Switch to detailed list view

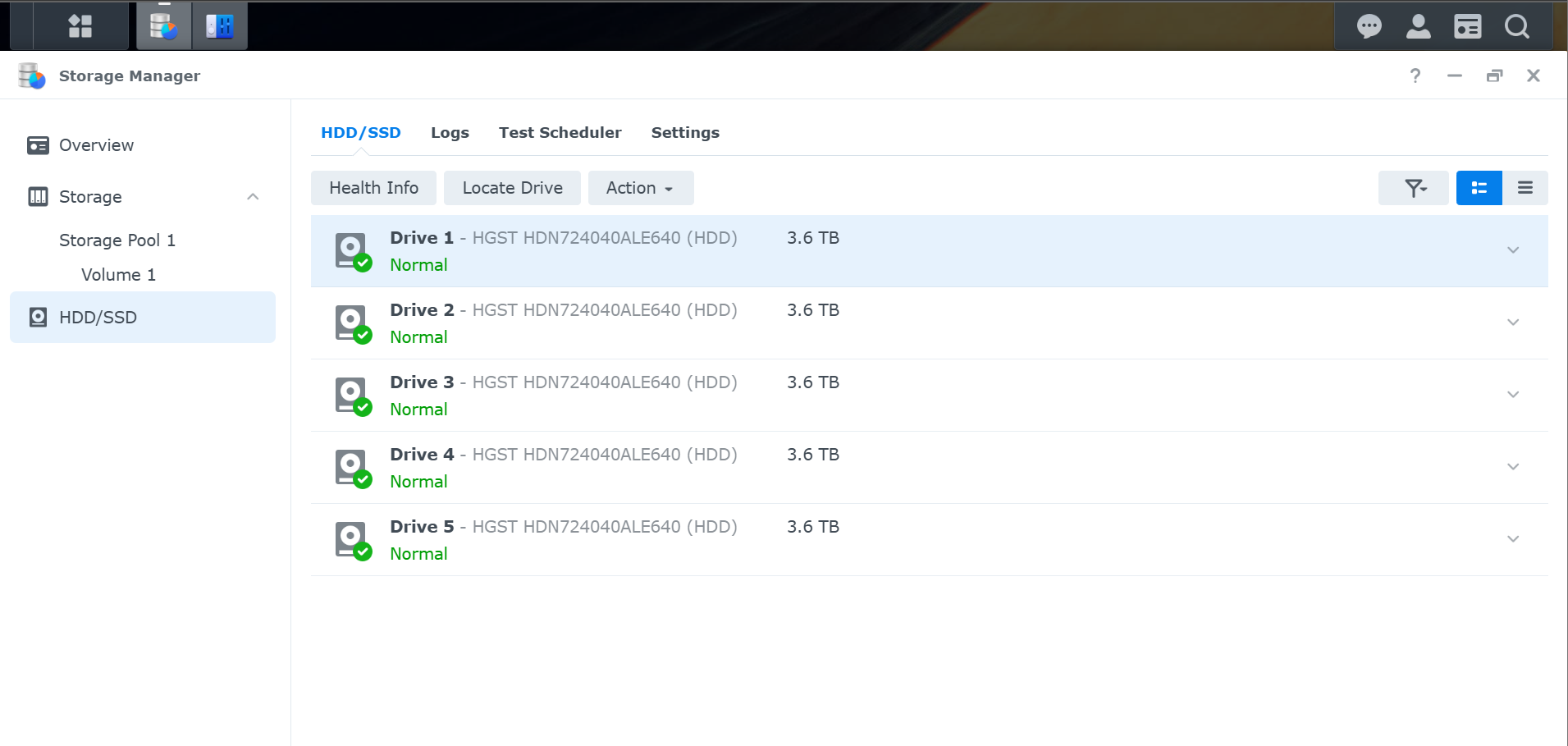[x=1479, y=188]
